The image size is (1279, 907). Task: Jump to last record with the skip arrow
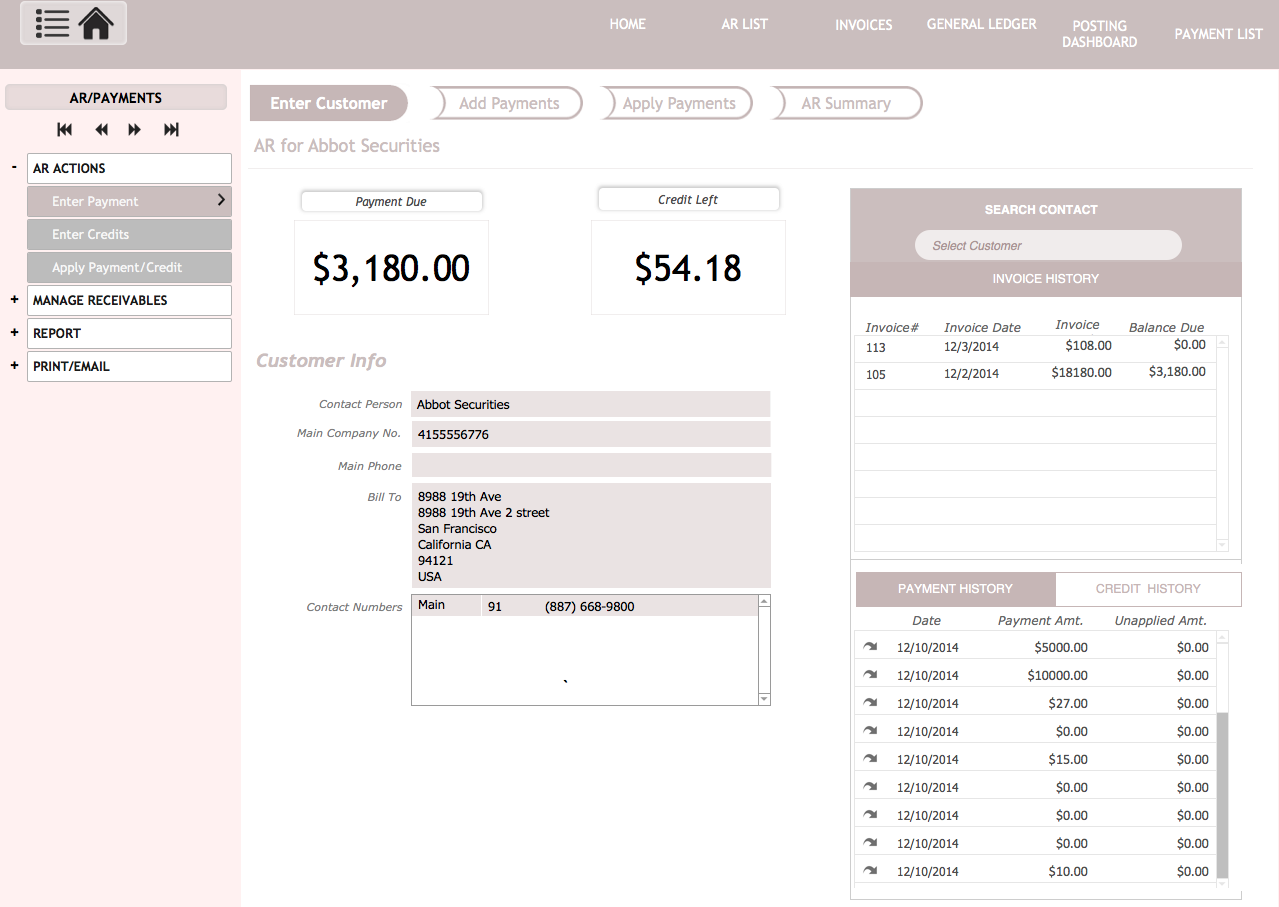point(171,129)
